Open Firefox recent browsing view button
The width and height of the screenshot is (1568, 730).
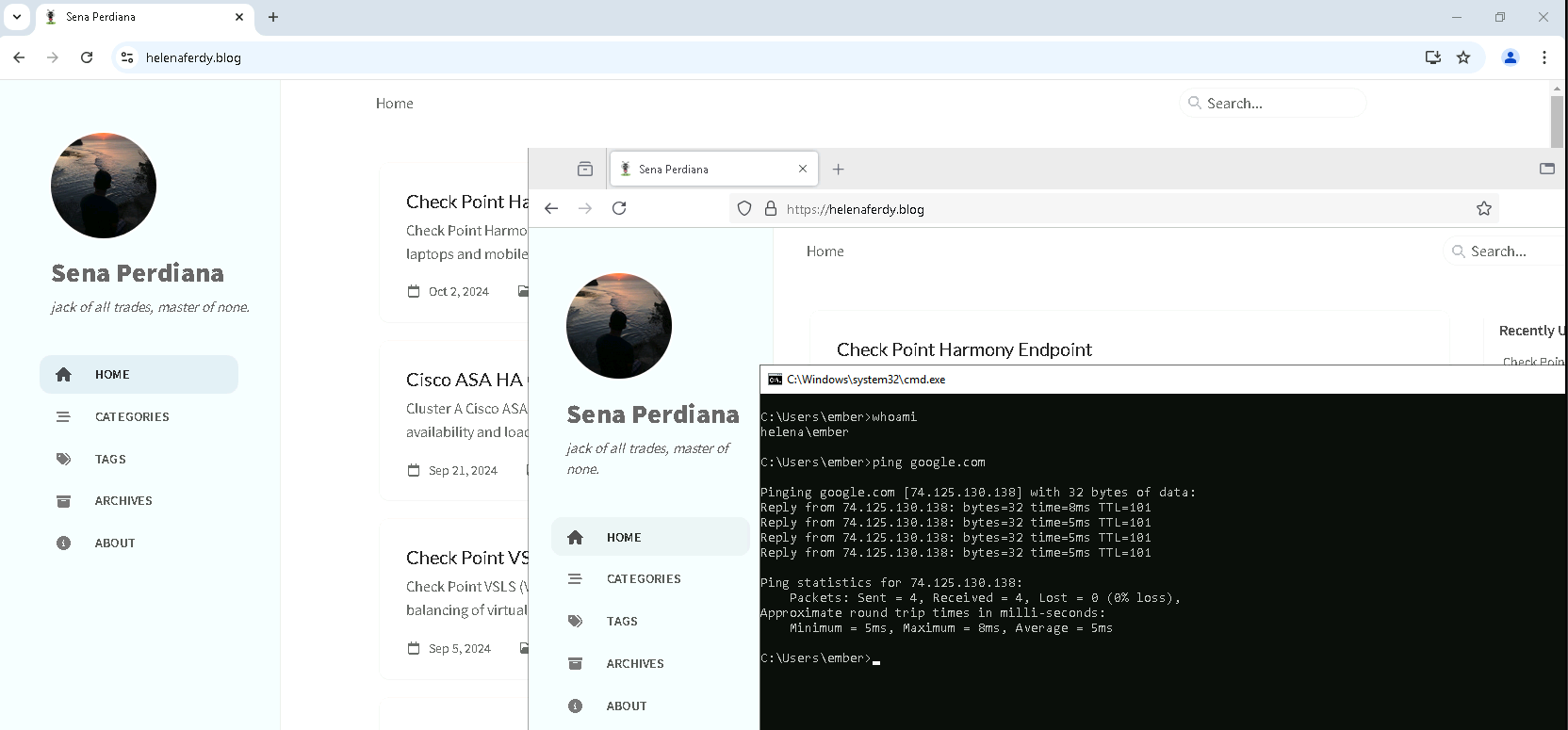585,170
